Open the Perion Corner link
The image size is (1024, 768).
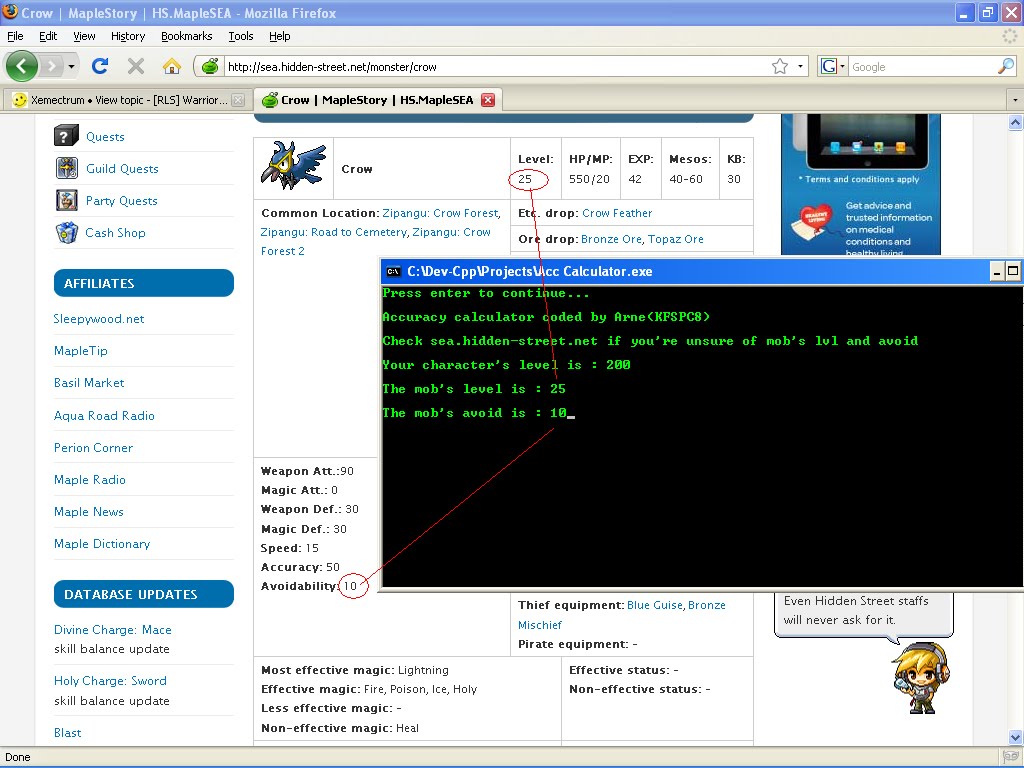(93, 447)
